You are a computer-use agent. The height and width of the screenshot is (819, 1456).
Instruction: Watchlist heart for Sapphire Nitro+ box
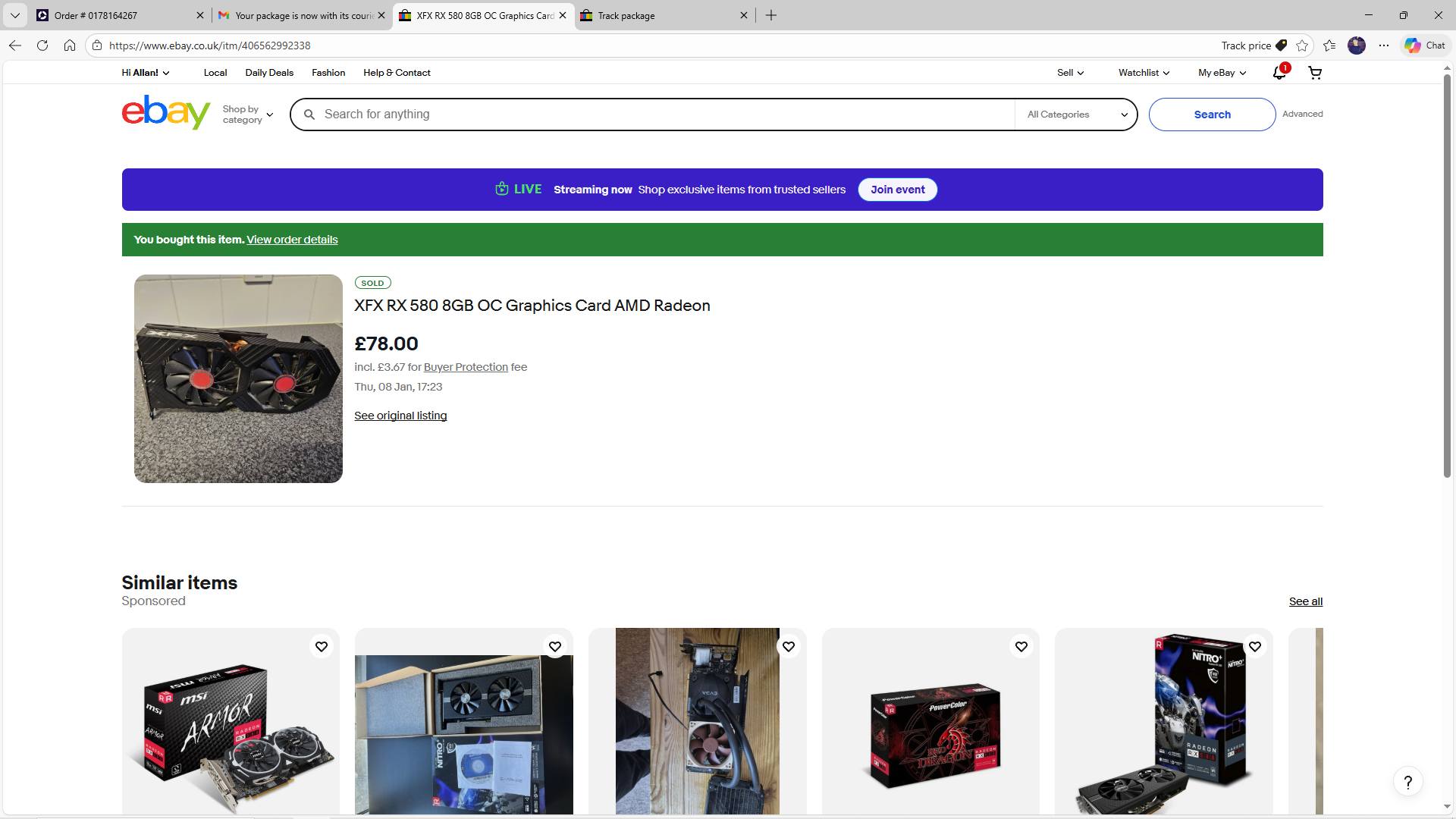pos(1255,647)
